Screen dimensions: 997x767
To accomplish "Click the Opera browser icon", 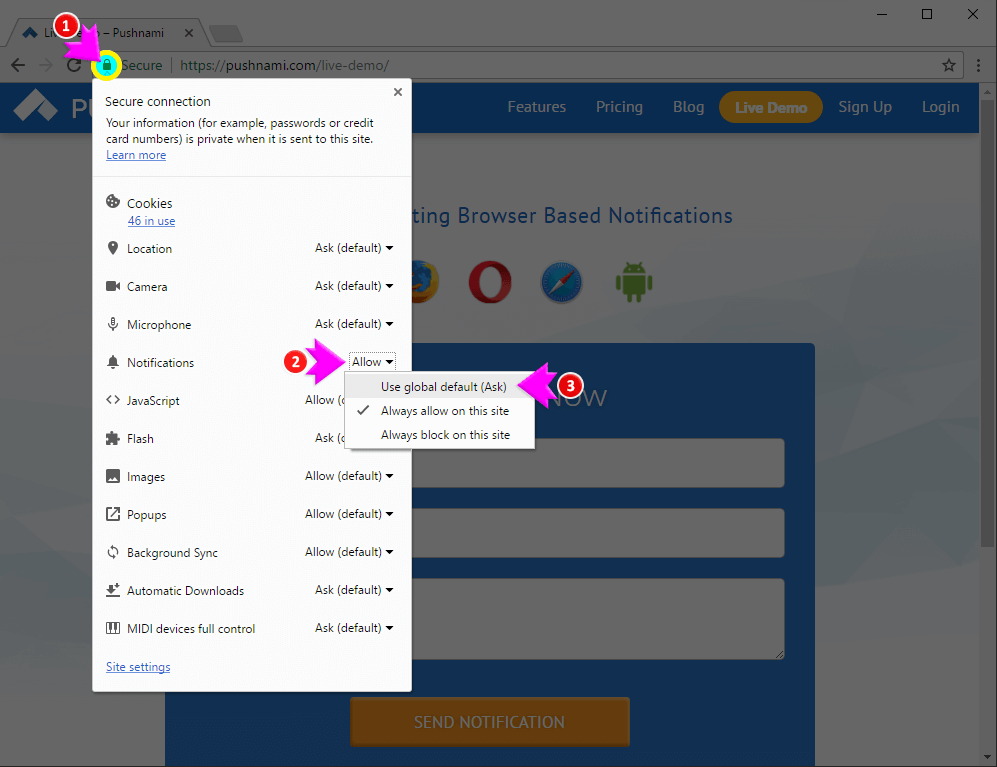I will tap(489, 282).
